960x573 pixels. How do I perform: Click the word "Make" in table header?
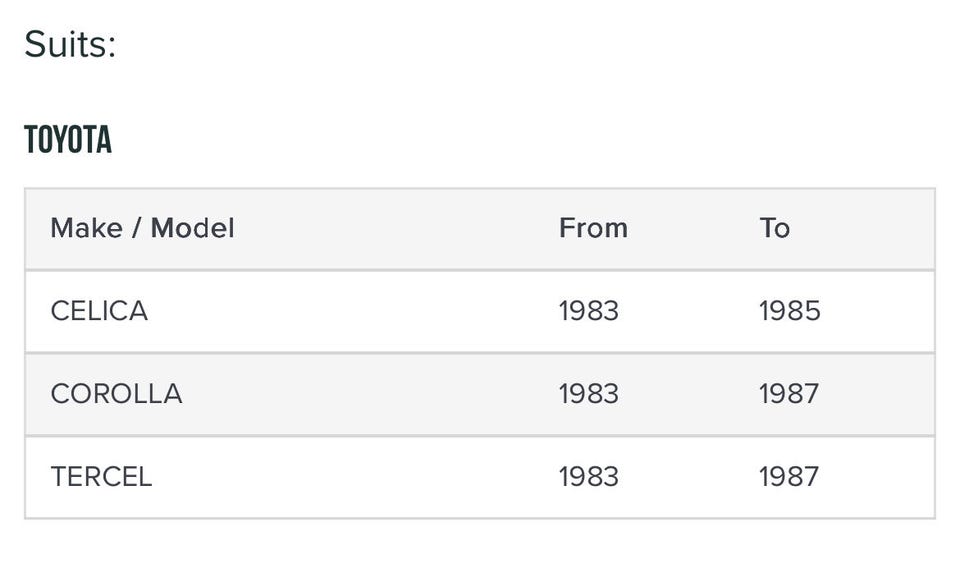click(x=85, y=228)
